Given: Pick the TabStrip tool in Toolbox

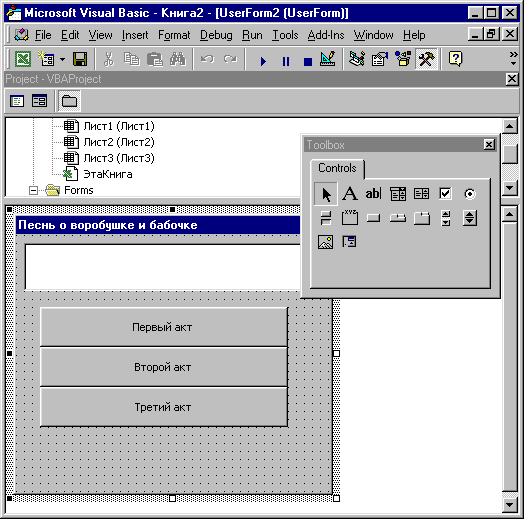Looking at the screenshot, I should [x=398, y=218].
